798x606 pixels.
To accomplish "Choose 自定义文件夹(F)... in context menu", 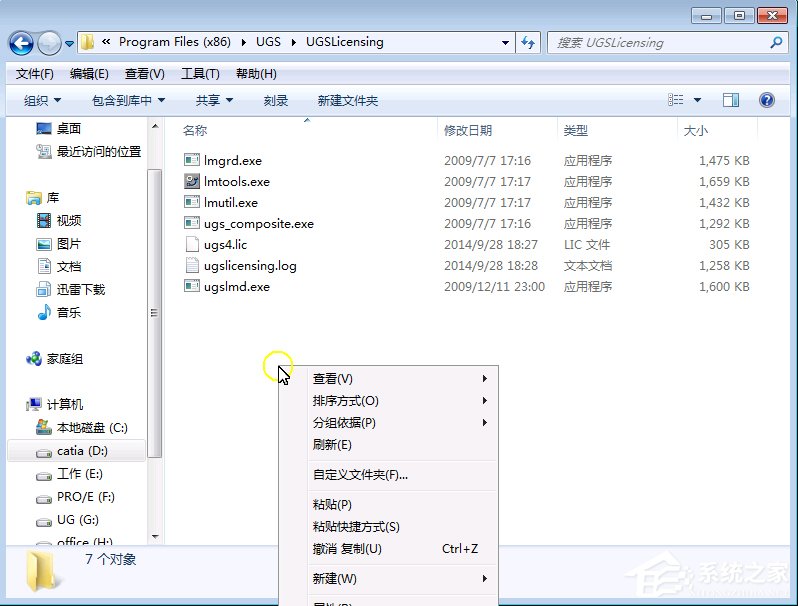I will click(402, 475).
